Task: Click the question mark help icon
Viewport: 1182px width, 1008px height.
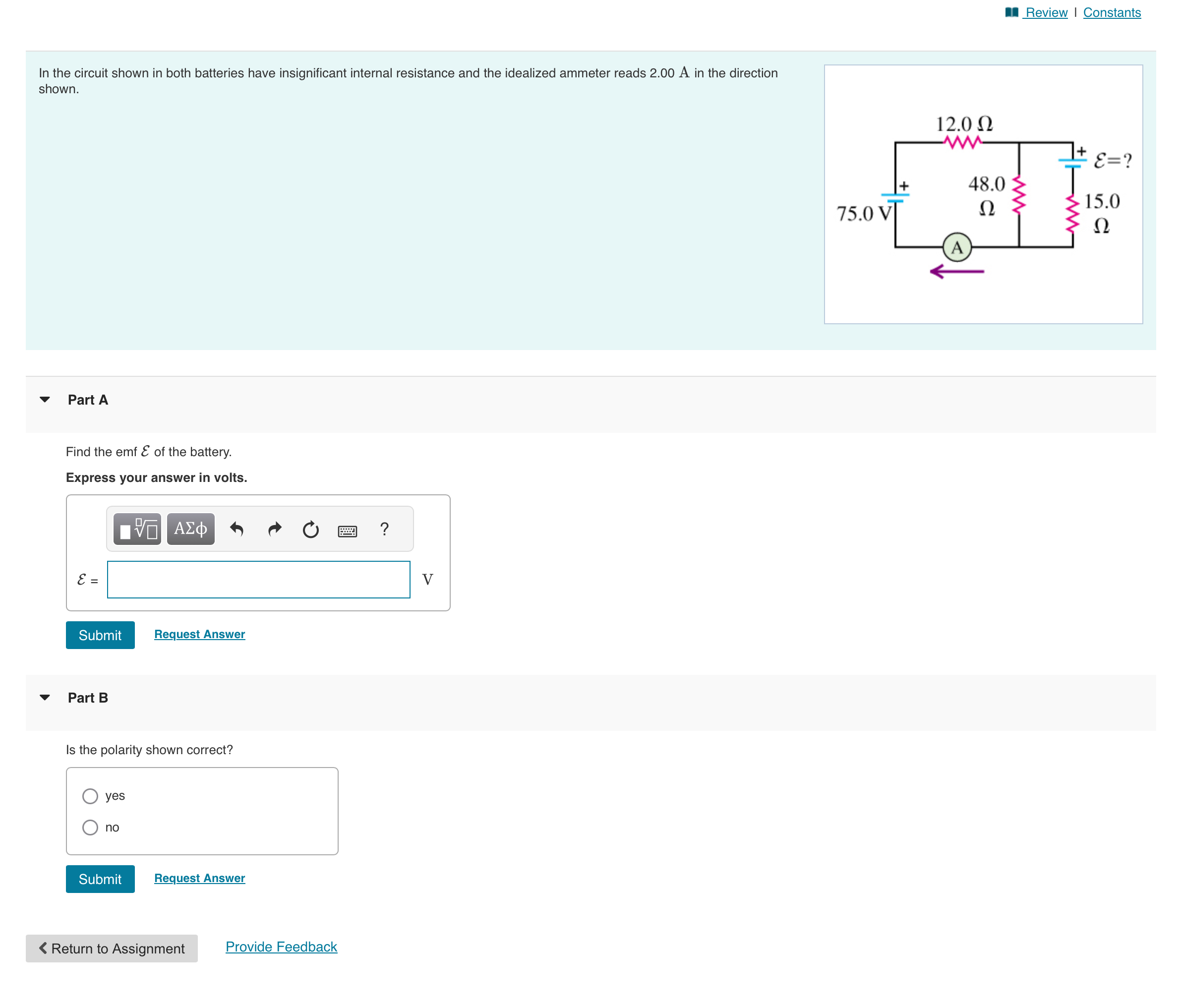Action: [384, 529]
